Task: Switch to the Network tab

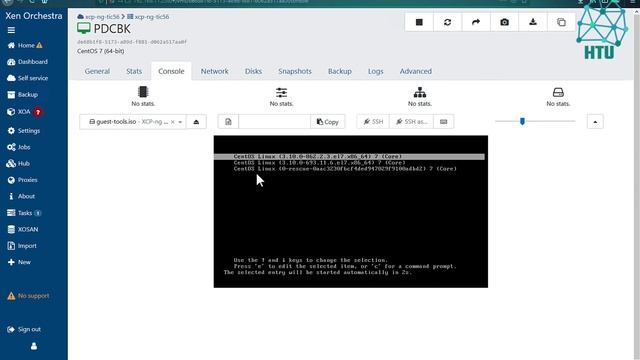Action: tap(214, 71)
